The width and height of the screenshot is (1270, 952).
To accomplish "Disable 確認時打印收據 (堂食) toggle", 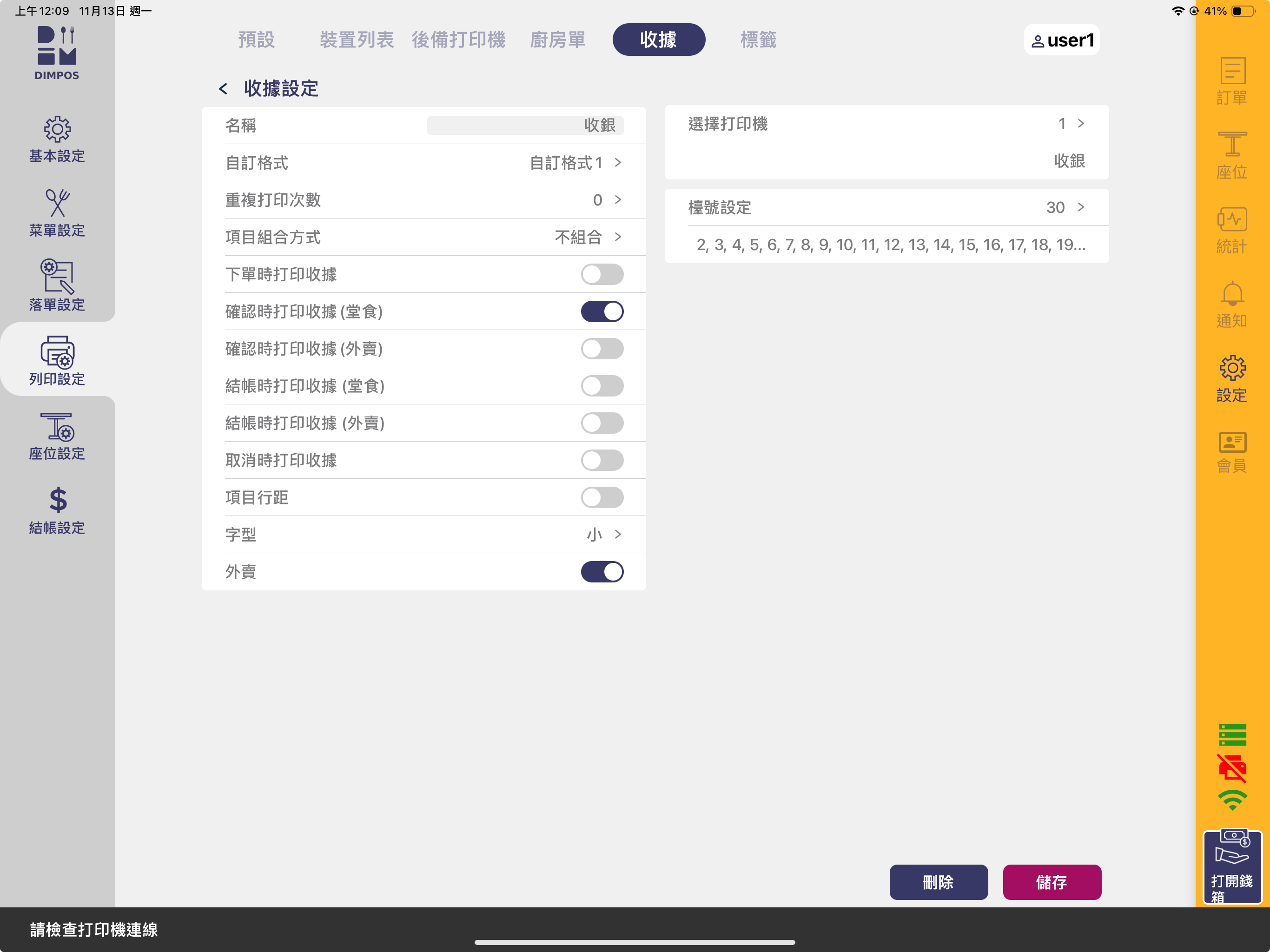I will pos(602,312).
